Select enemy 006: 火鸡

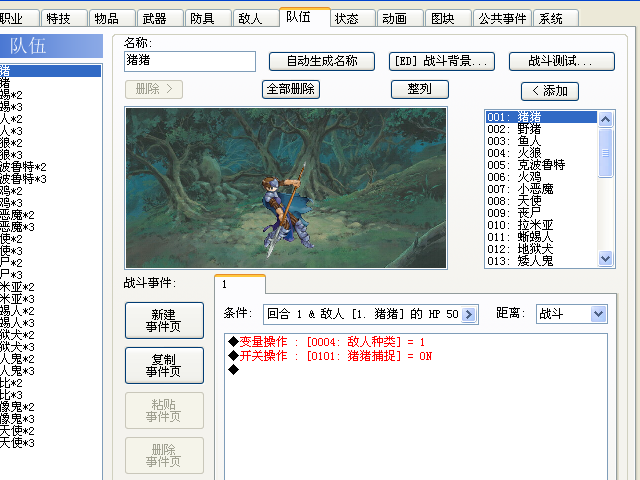(x=541, y=177)
